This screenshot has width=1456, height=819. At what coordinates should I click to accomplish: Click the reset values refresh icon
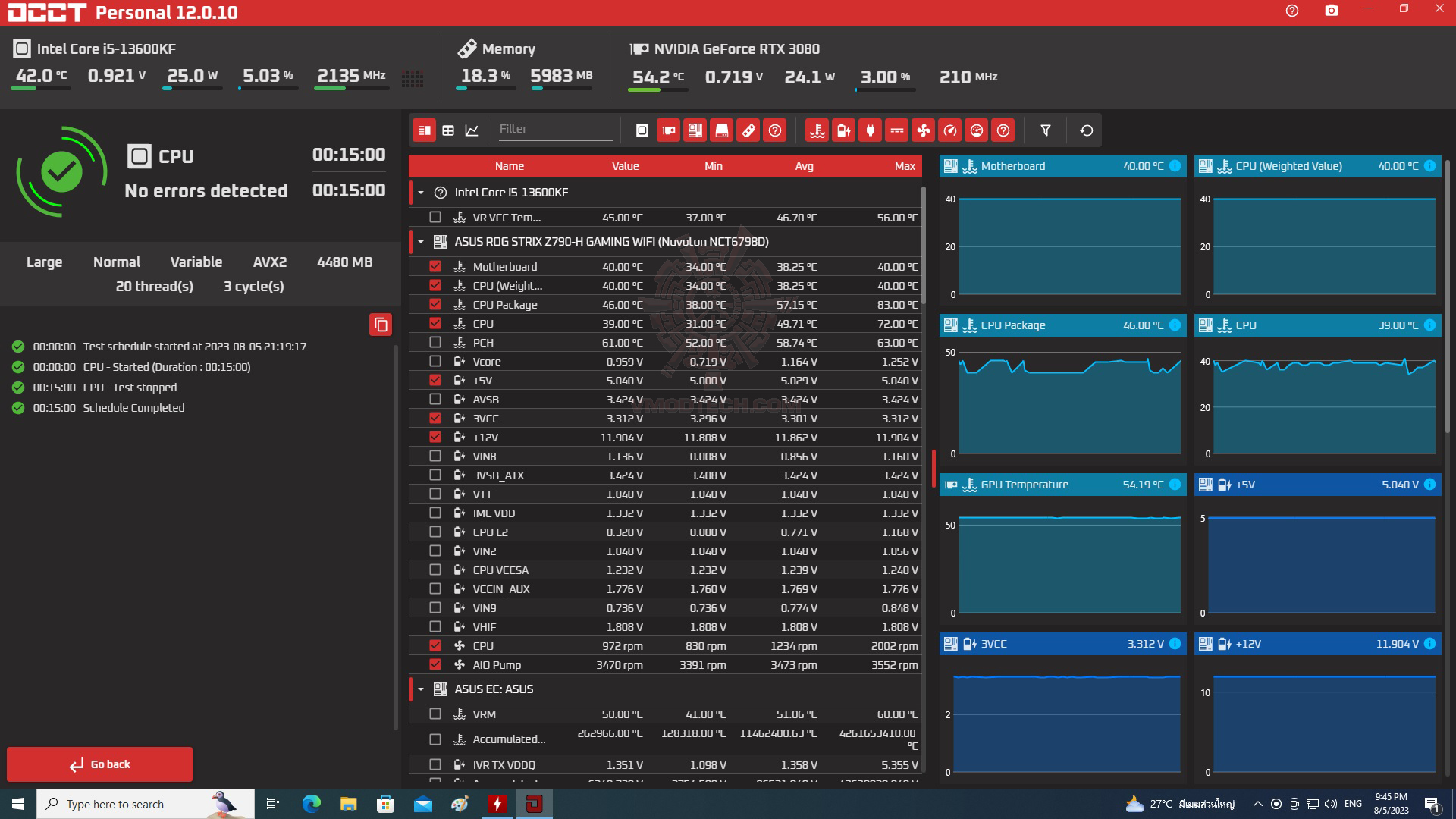(1086, 130)
